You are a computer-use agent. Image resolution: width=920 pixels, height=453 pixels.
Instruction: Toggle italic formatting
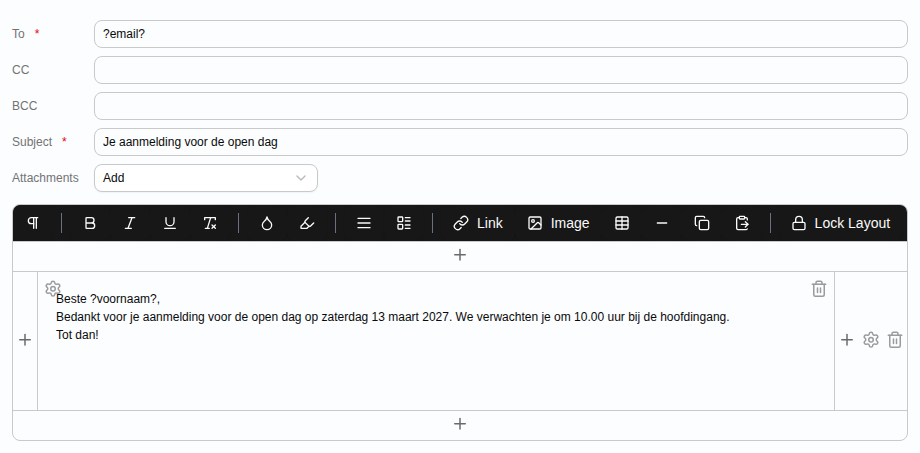130,223
